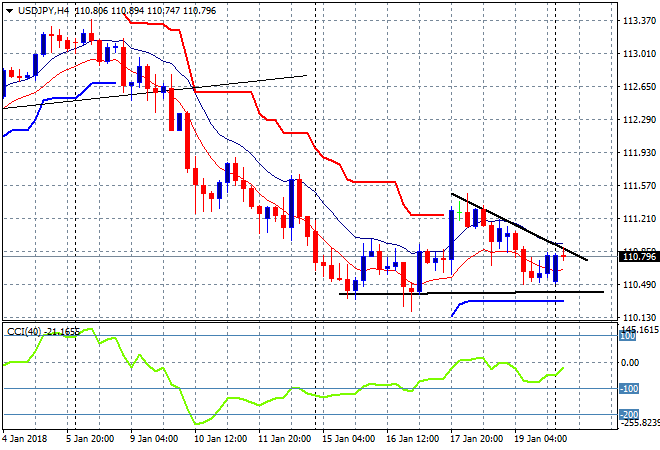Select the 4 Jan 2018 date label
The image size is (660, 450).
click(x=24, y=438)
